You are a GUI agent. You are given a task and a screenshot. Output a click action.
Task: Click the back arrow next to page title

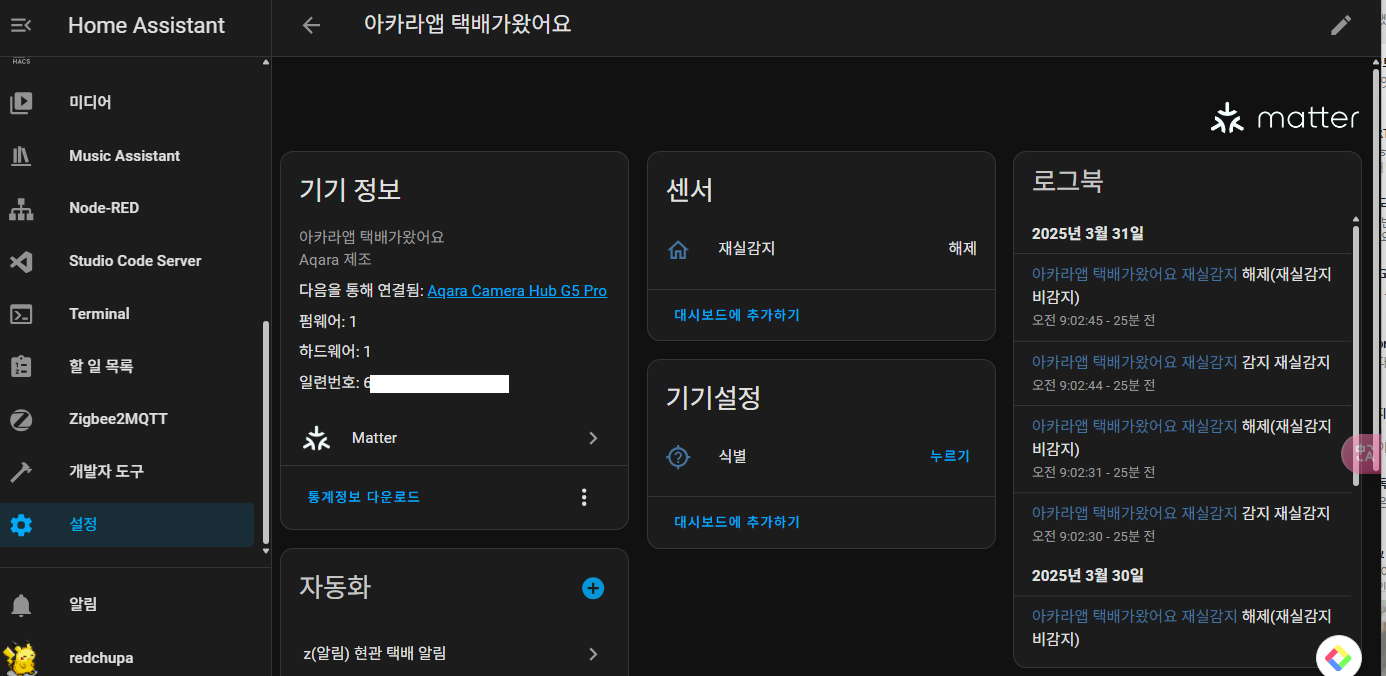[310, 25]
